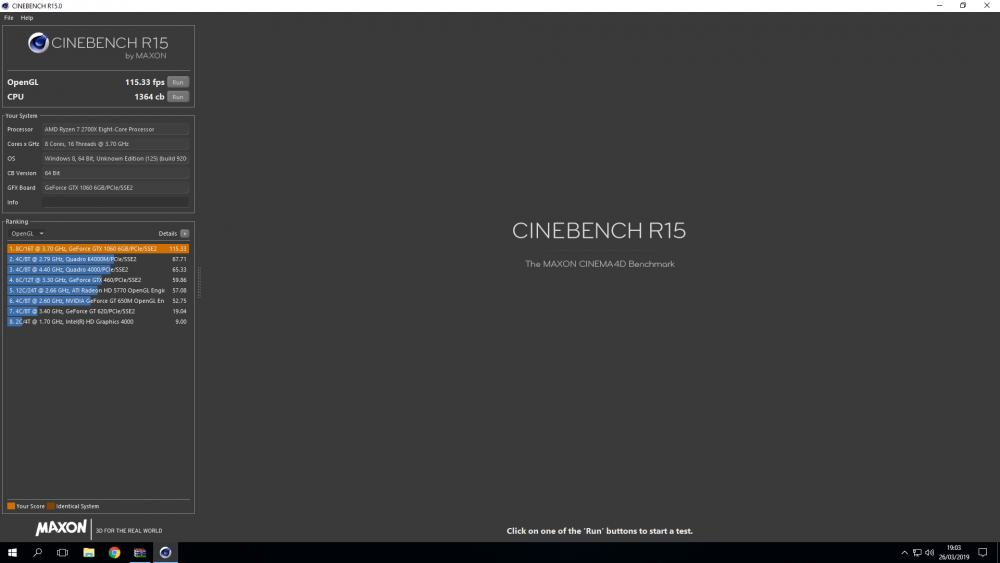Click the Cinebench R15 logo sphere icon
Screen dimensions: 1000x563
point(38,43)
